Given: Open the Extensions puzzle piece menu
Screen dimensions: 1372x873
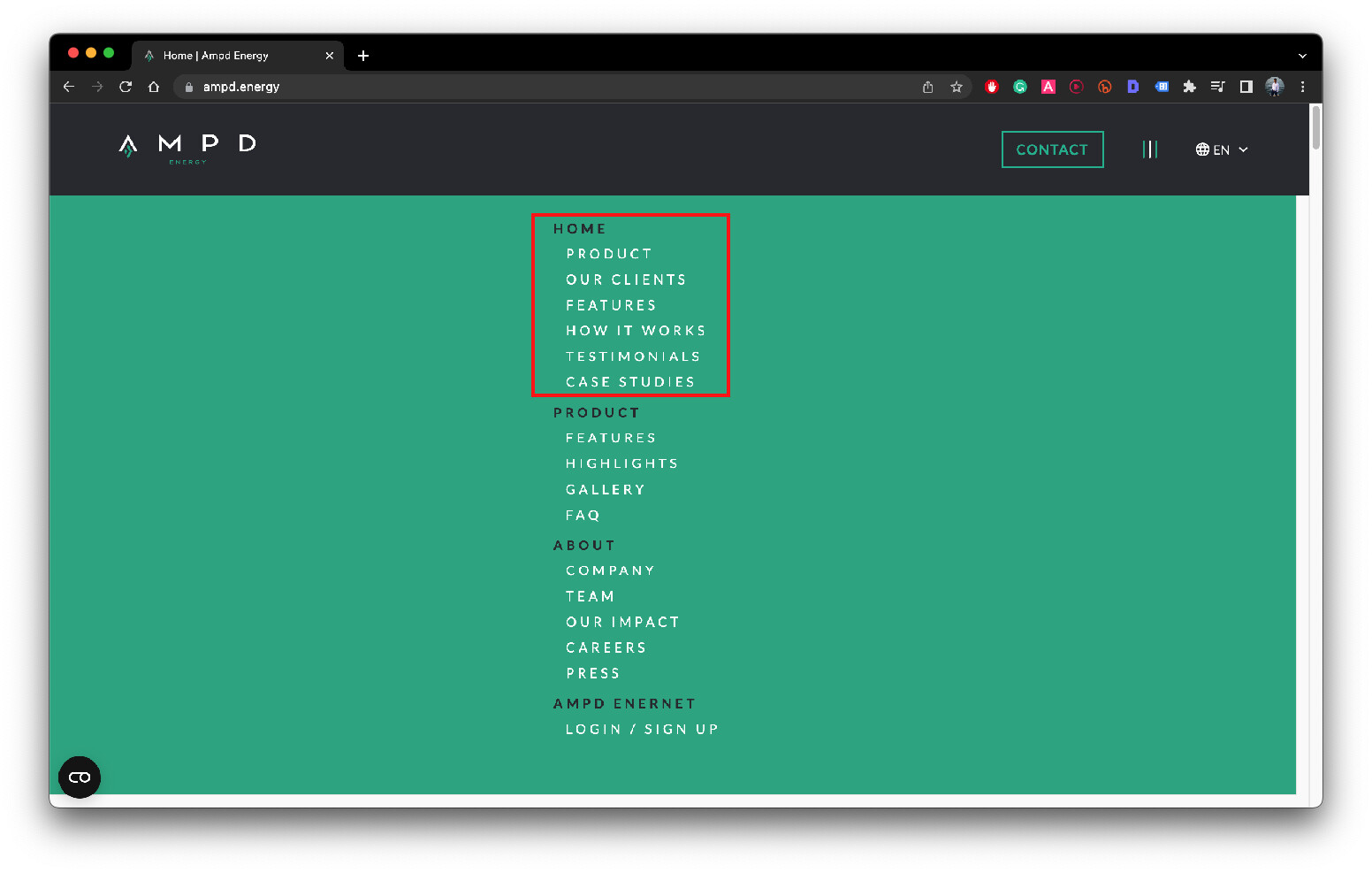Looking at the screenshot, I should pyautogui.click(x=1190, y=87).
